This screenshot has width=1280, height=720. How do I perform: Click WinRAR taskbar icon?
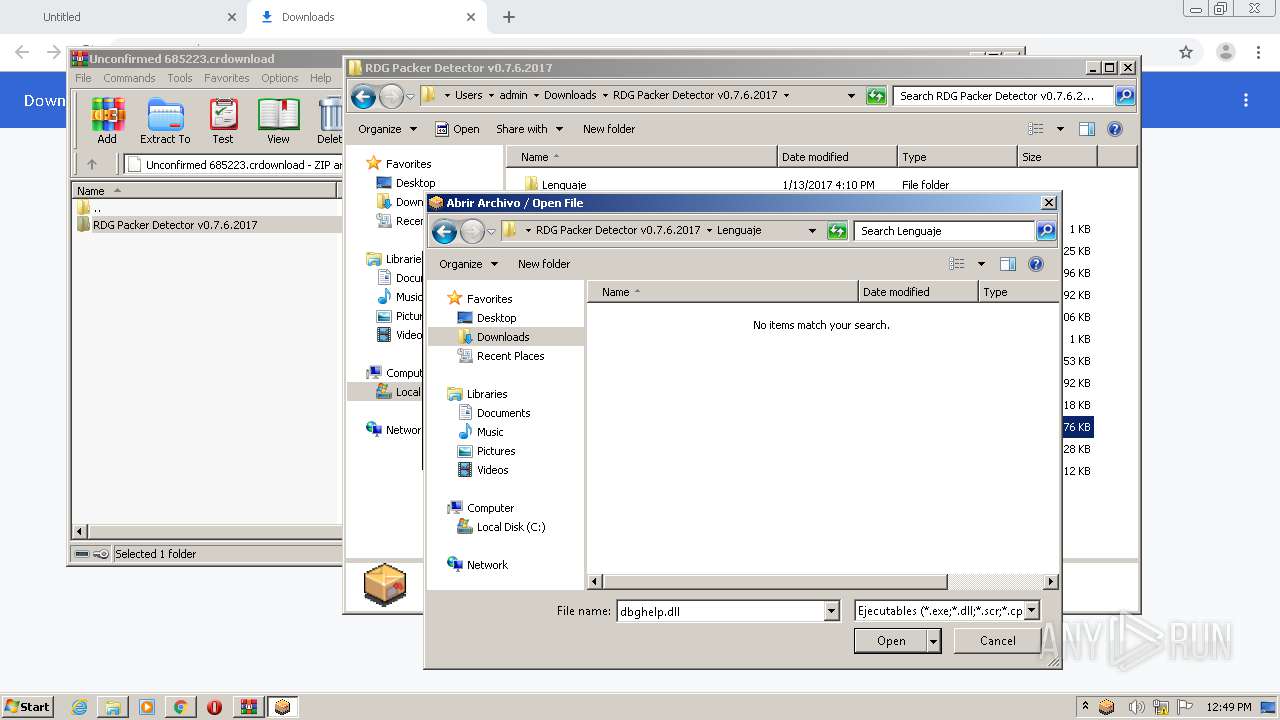(x=248, y=707)
